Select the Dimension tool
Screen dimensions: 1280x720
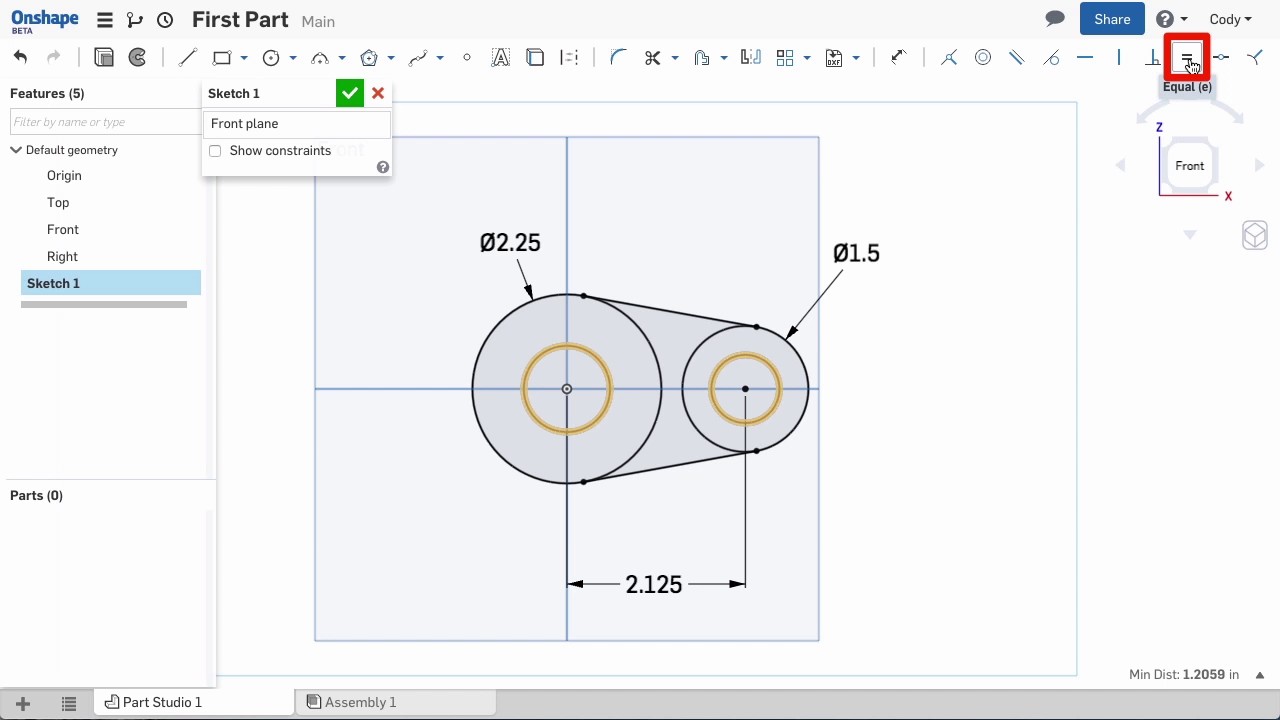(x=898, y=57)
